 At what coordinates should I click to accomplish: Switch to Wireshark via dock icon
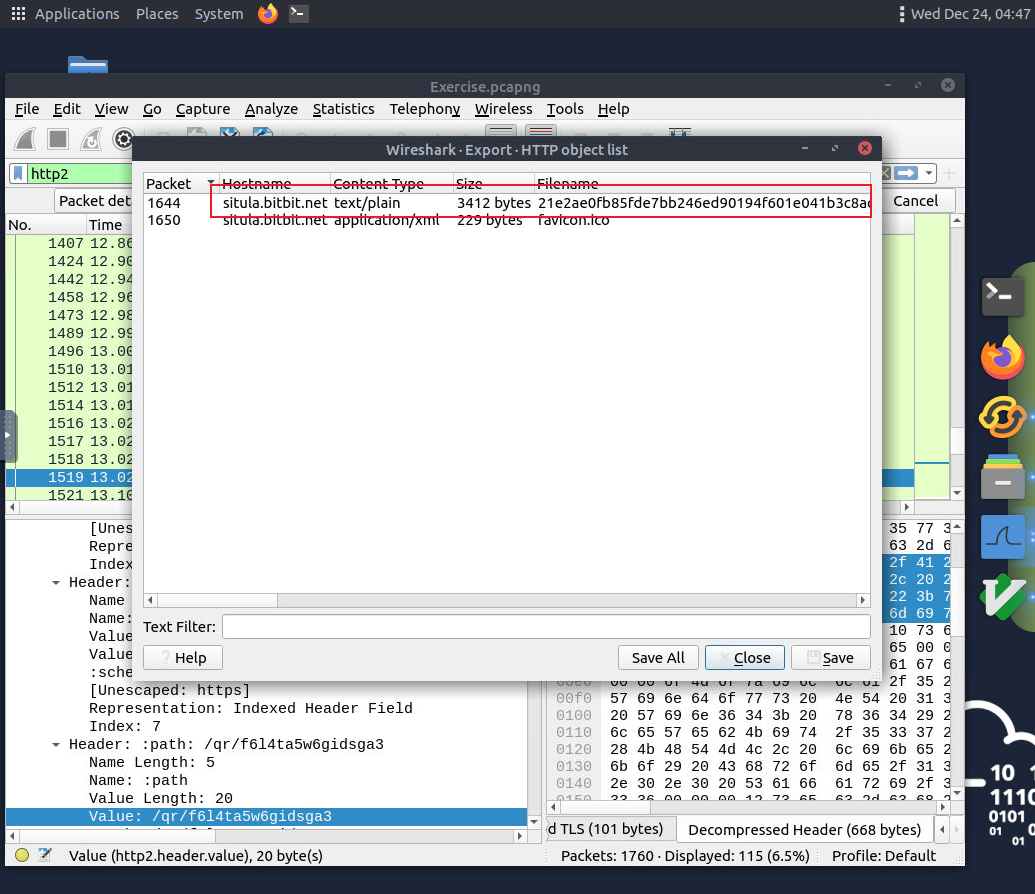pyautogui.click(x=1002, y=537)
